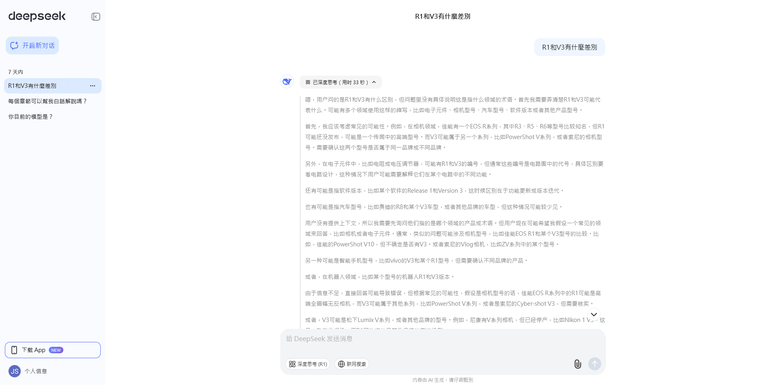Collapse the 已深度思考 thinking section
780x385 pixels.
coord(341,82)
